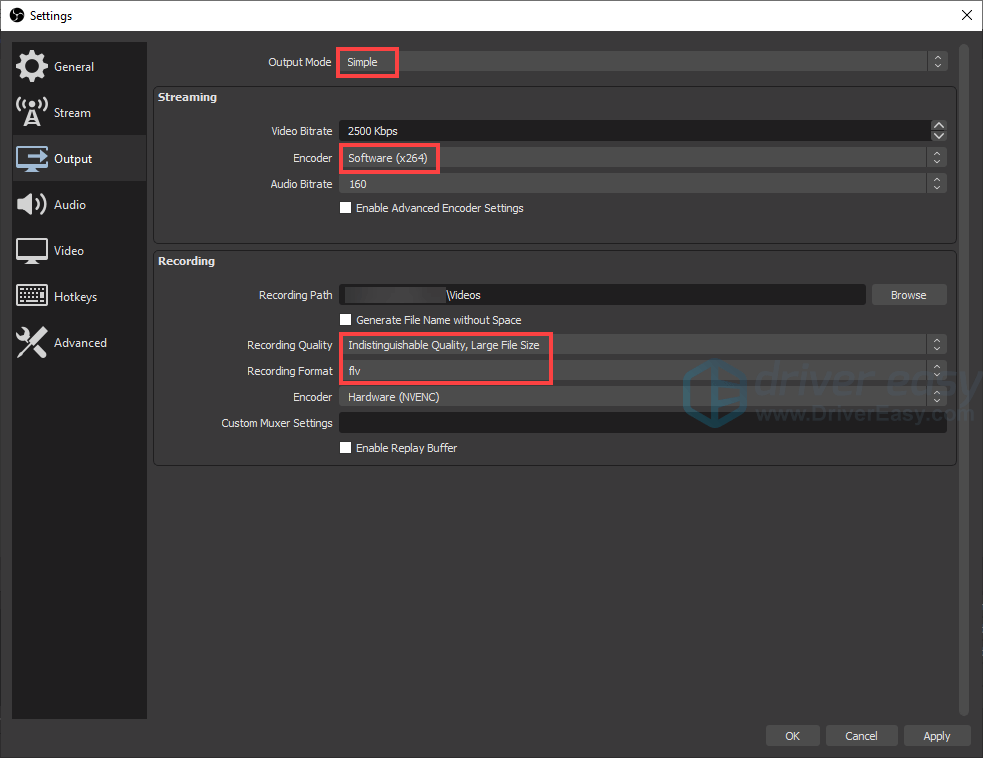The image size is (983, 758).
Task: Open the Output Mode dropdown
Action: click(640, 61)
